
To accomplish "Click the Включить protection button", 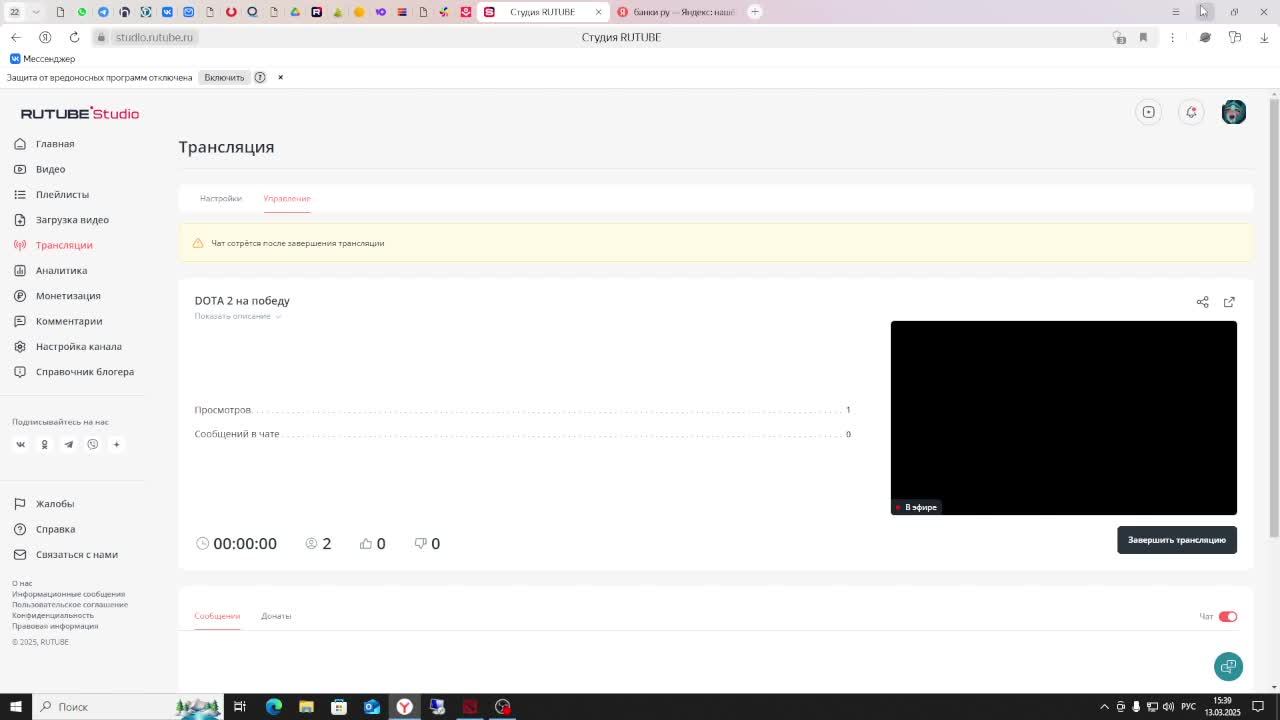I will [224, 77].
